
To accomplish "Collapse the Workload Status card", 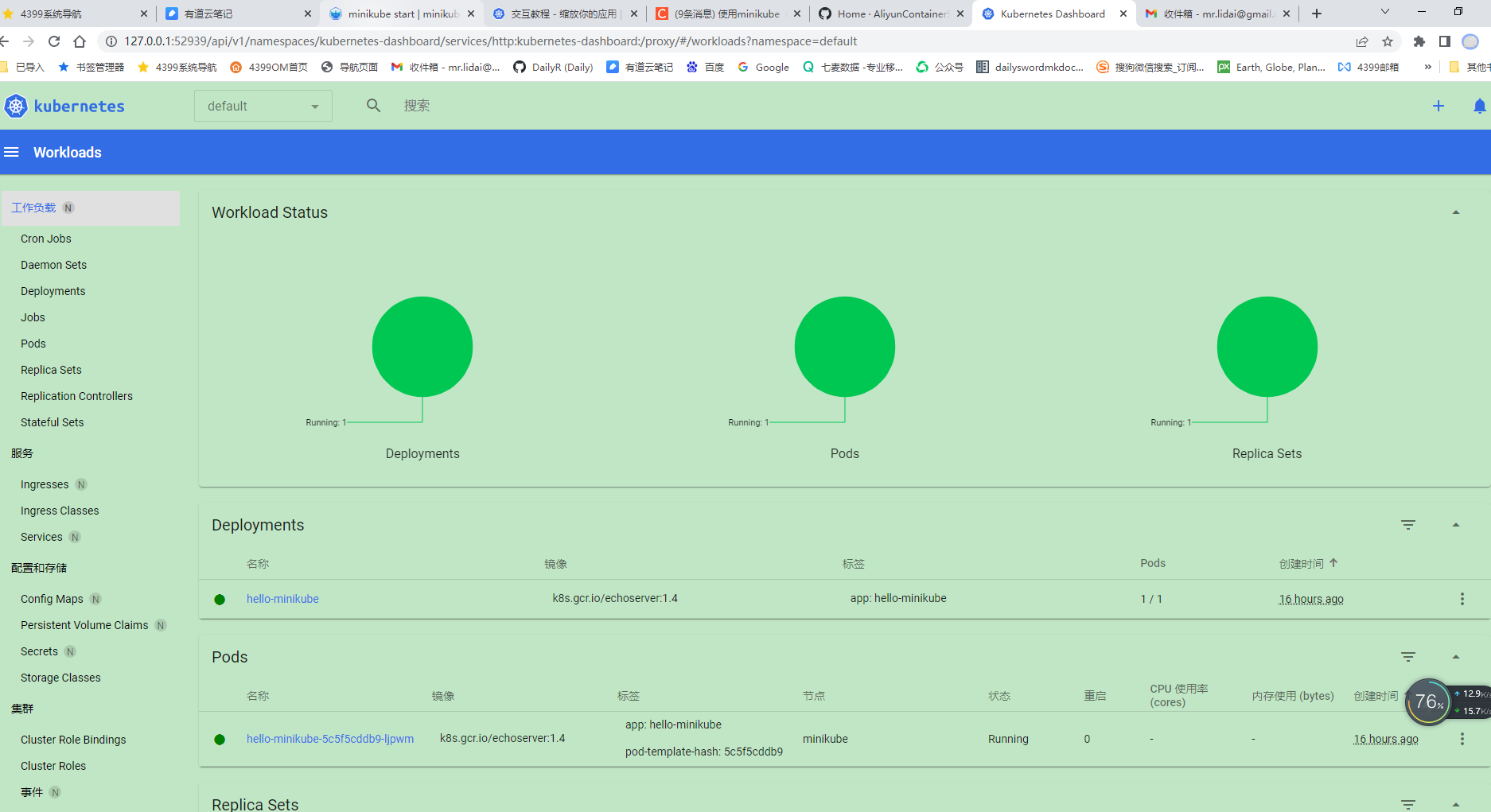I will coord(1456,212).
